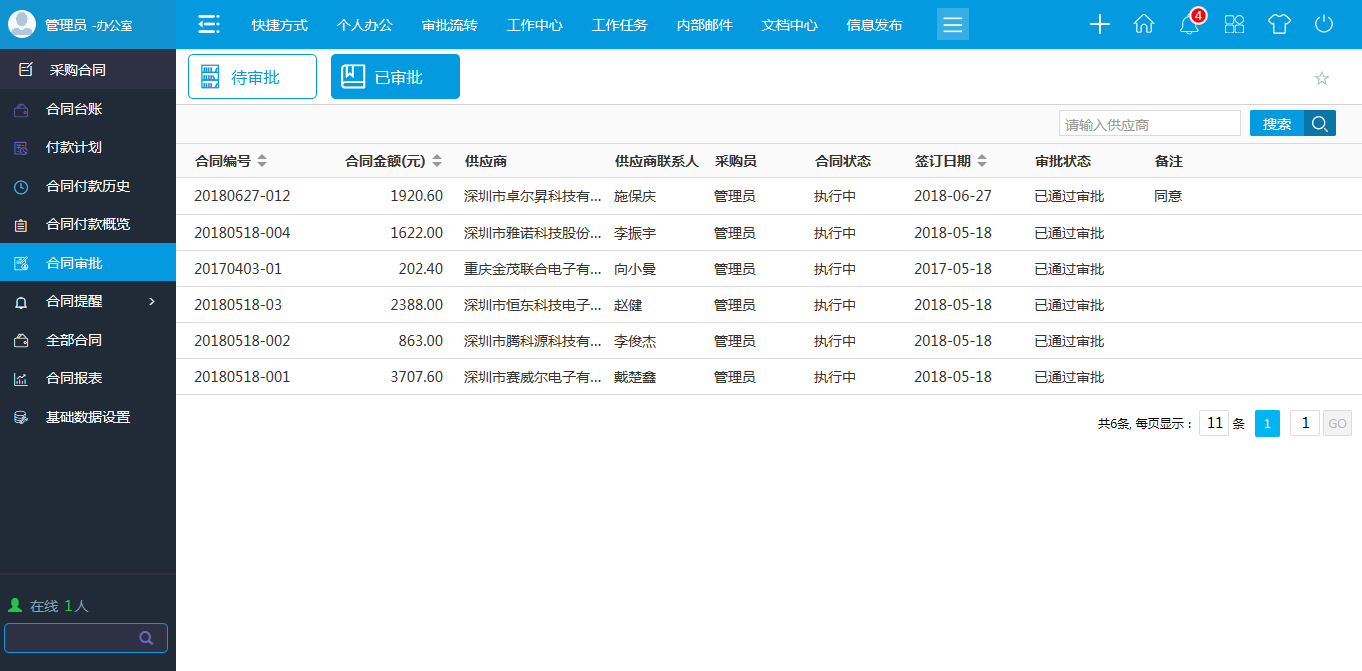The image size is (1362, 671).
Task: Click the power logout icon
Action: (x=1323, y=24)
